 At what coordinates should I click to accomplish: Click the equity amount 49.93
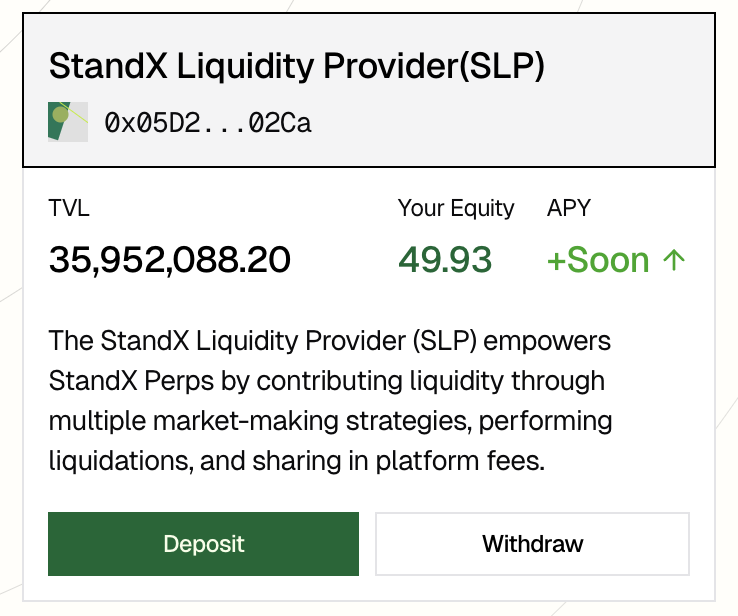coord(445,261)
